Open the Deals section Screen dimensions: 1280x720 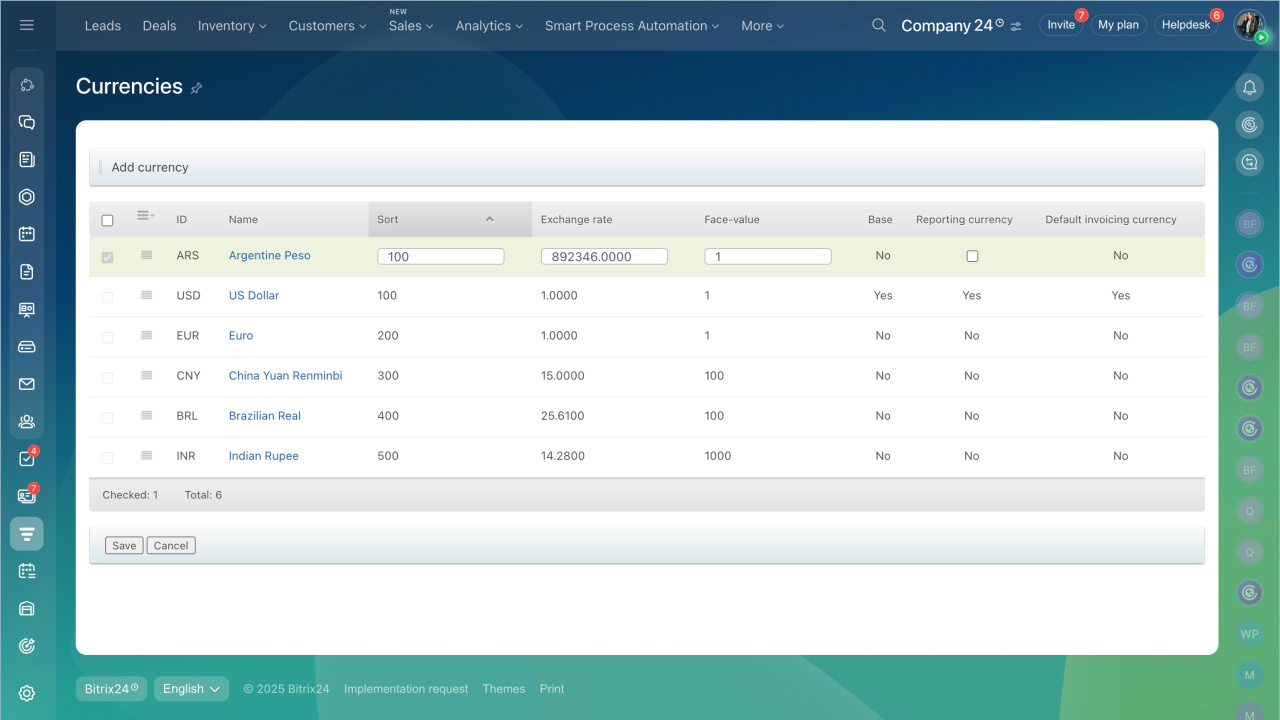point(160,26)
